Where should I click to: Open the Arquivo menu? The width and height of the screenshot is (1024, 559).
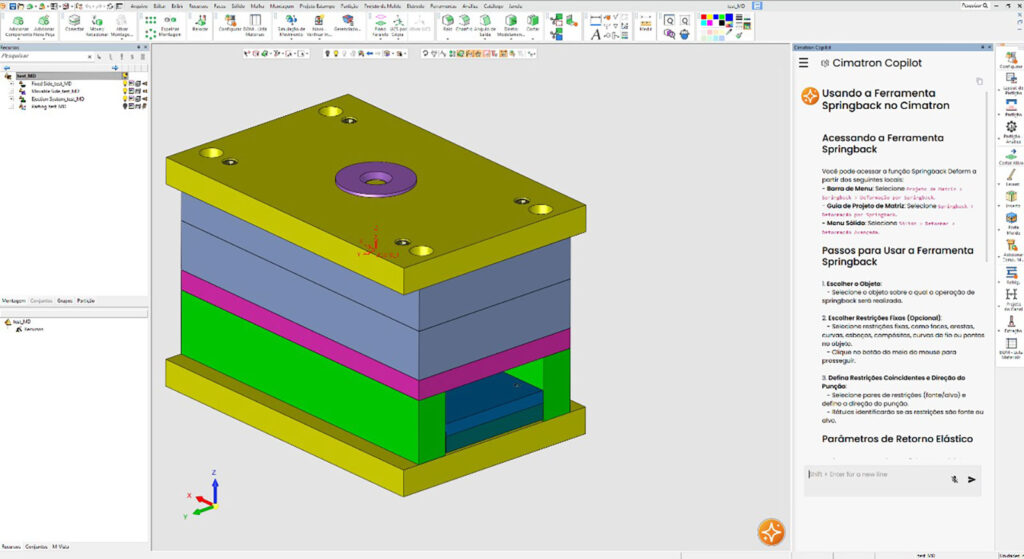140,5
